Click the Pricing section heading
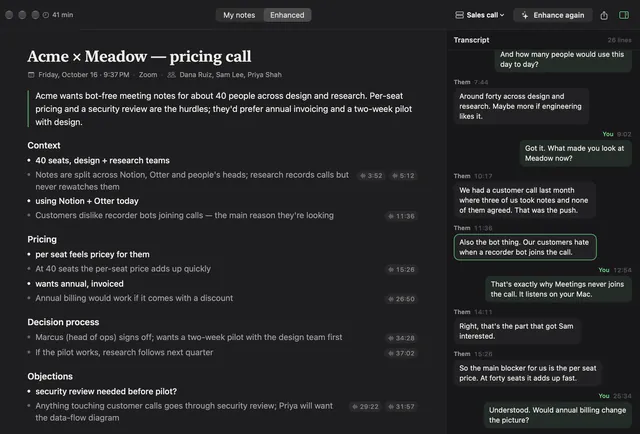 click(42, 239)
